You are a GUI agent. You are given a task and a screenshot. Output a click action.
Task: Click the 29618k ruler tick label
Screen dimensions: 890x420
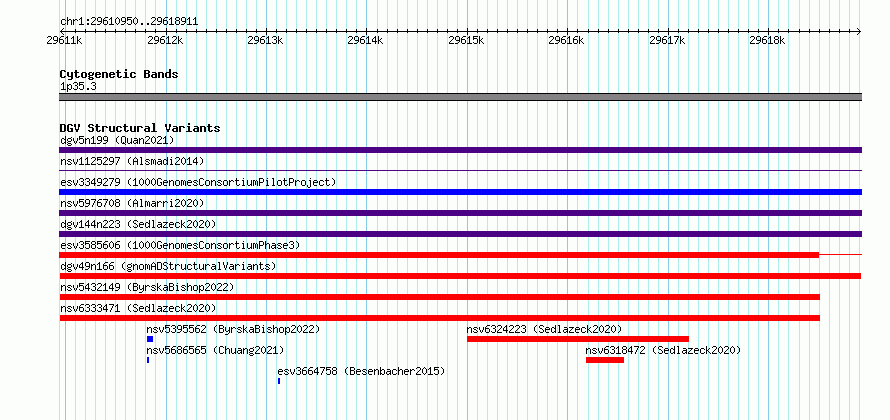769,40
